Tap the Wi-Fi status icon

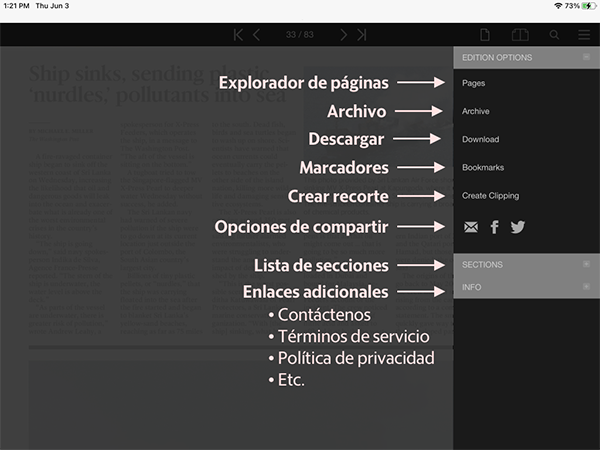[558, 6]
